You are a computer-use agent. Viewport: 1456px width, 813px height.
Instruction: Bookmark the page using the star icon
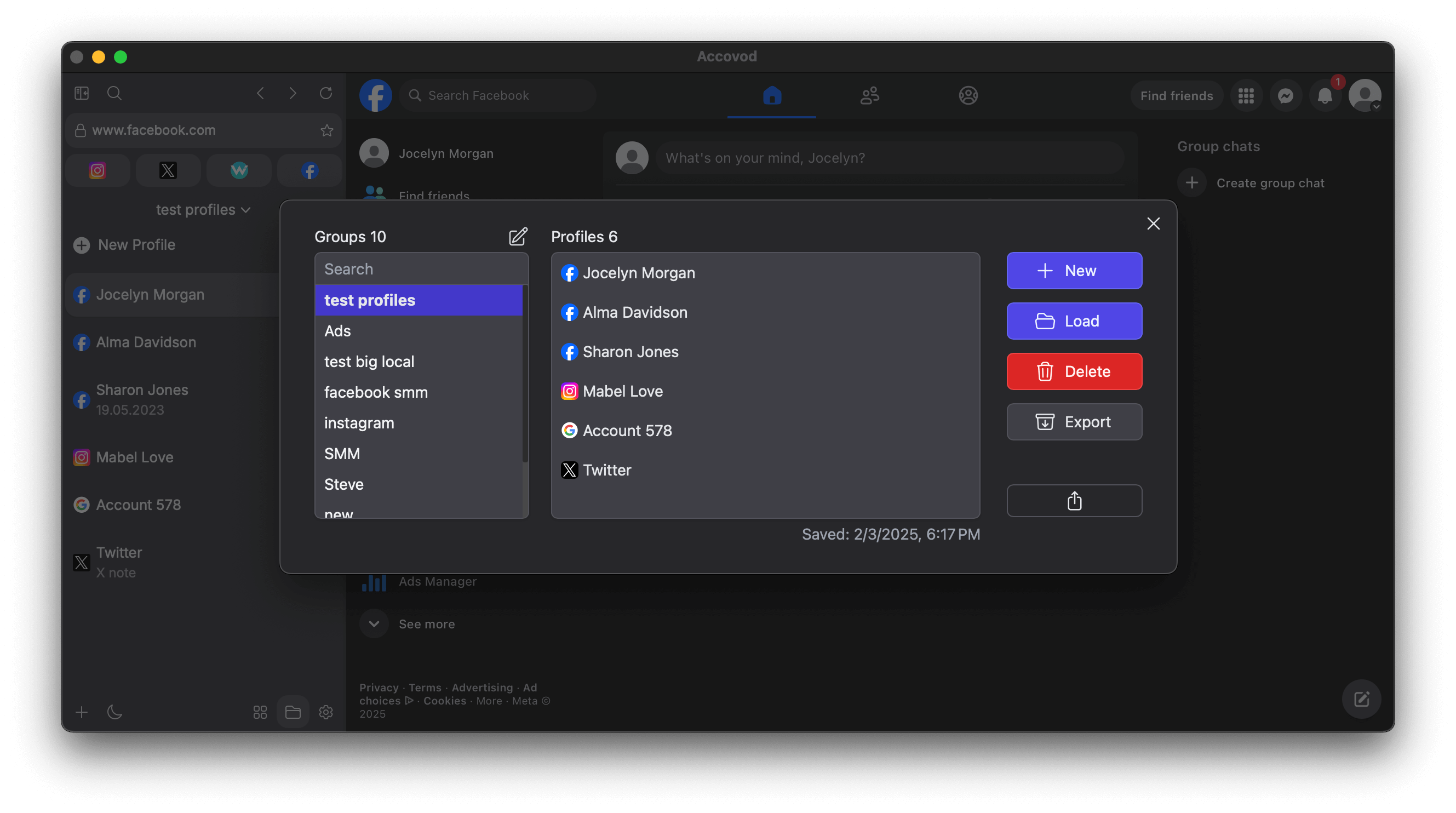pos(326,130)
